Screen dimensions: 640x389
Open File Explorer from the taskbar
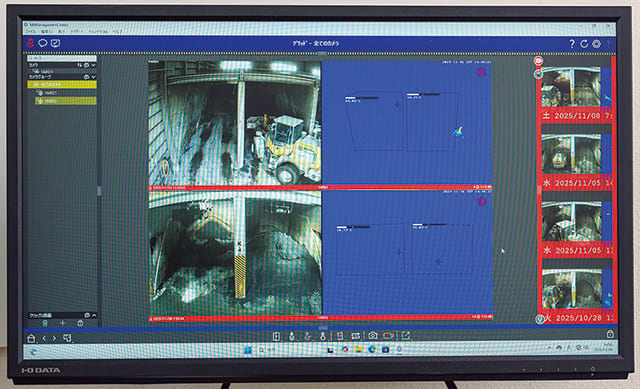click(x=358, y=349)
